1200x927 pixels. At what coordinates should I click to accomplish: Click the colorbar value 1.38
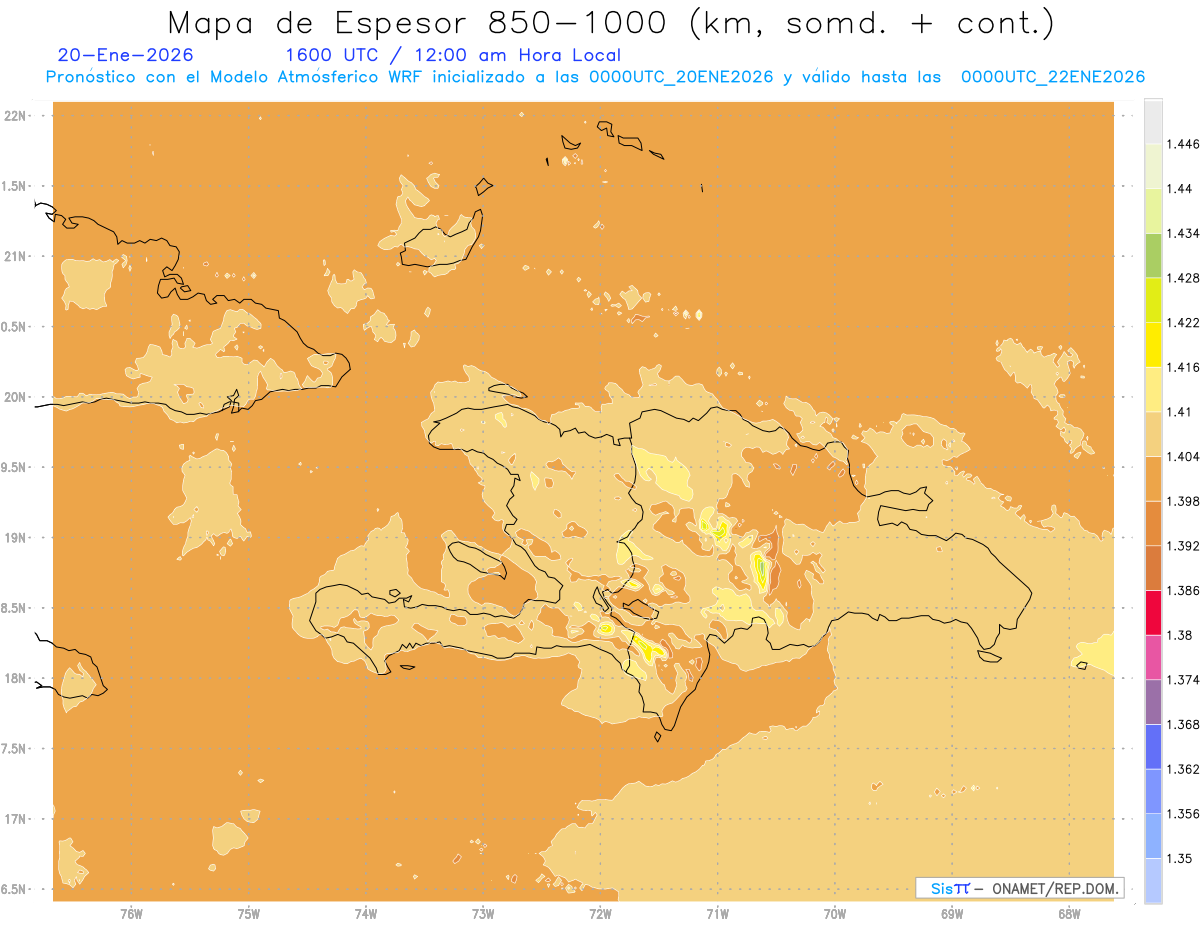click(x=1180, y=635)
